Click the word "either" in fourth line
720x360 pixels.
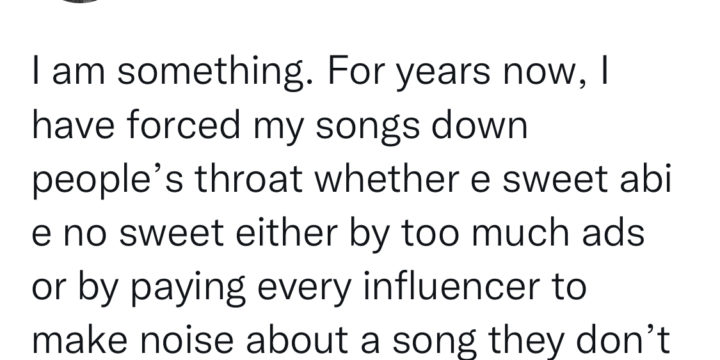click(287, 232)
